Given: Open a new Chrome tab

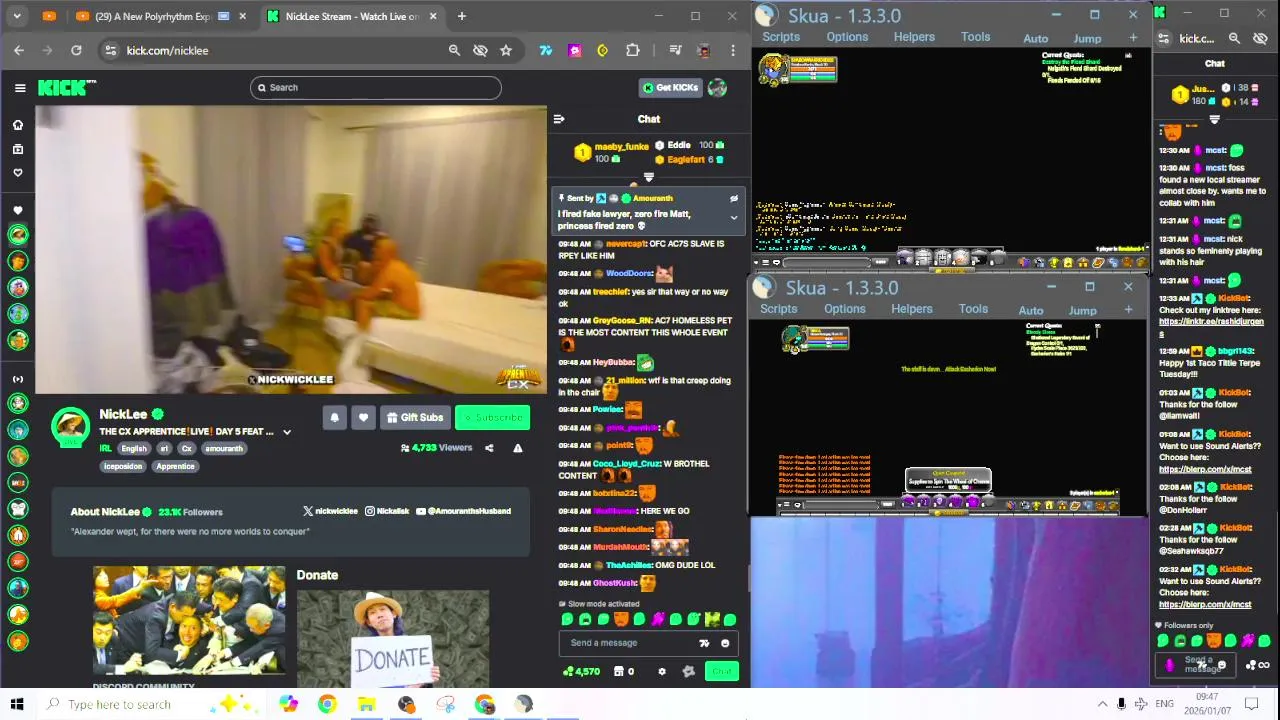Looking at the screenshot, I should pyautogui.click(x=461, y=16).
